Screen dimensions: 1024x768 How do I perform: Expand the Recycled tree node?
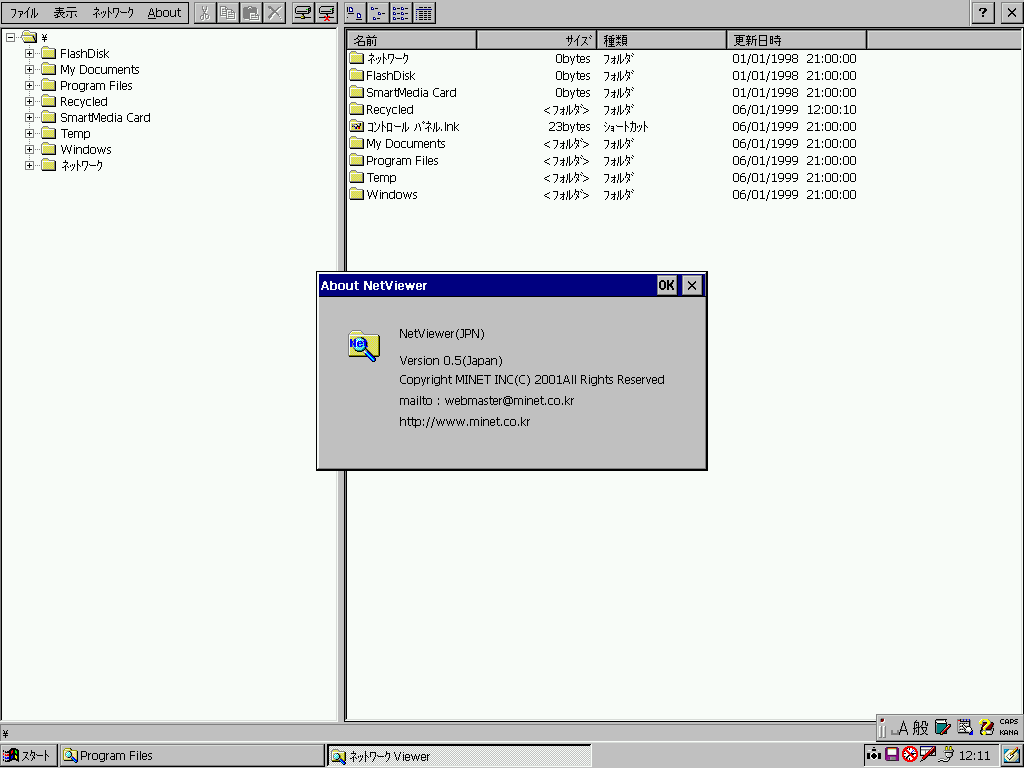(29, 101)
